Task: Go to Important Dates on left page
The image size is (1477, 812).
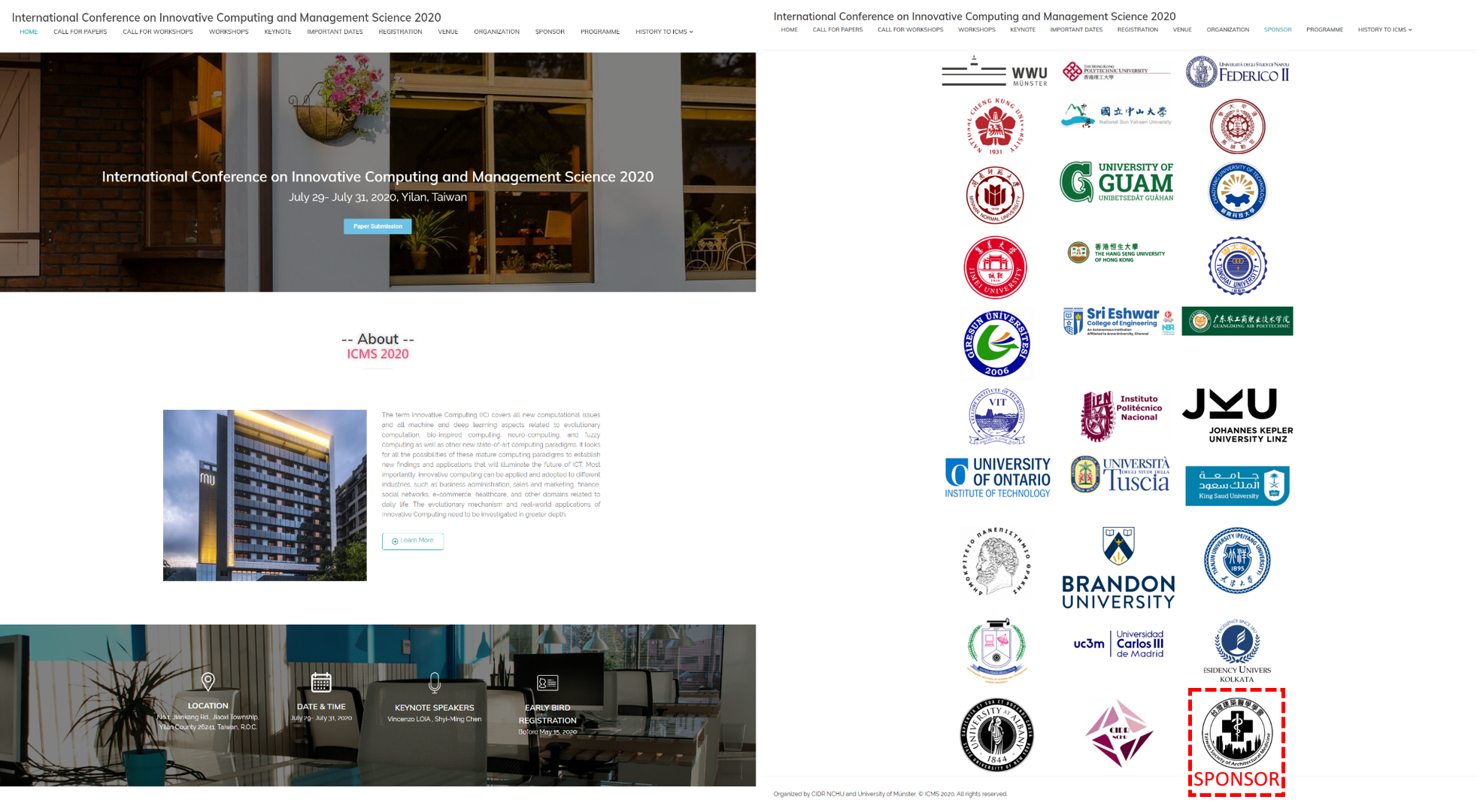Action: point(335,32)
